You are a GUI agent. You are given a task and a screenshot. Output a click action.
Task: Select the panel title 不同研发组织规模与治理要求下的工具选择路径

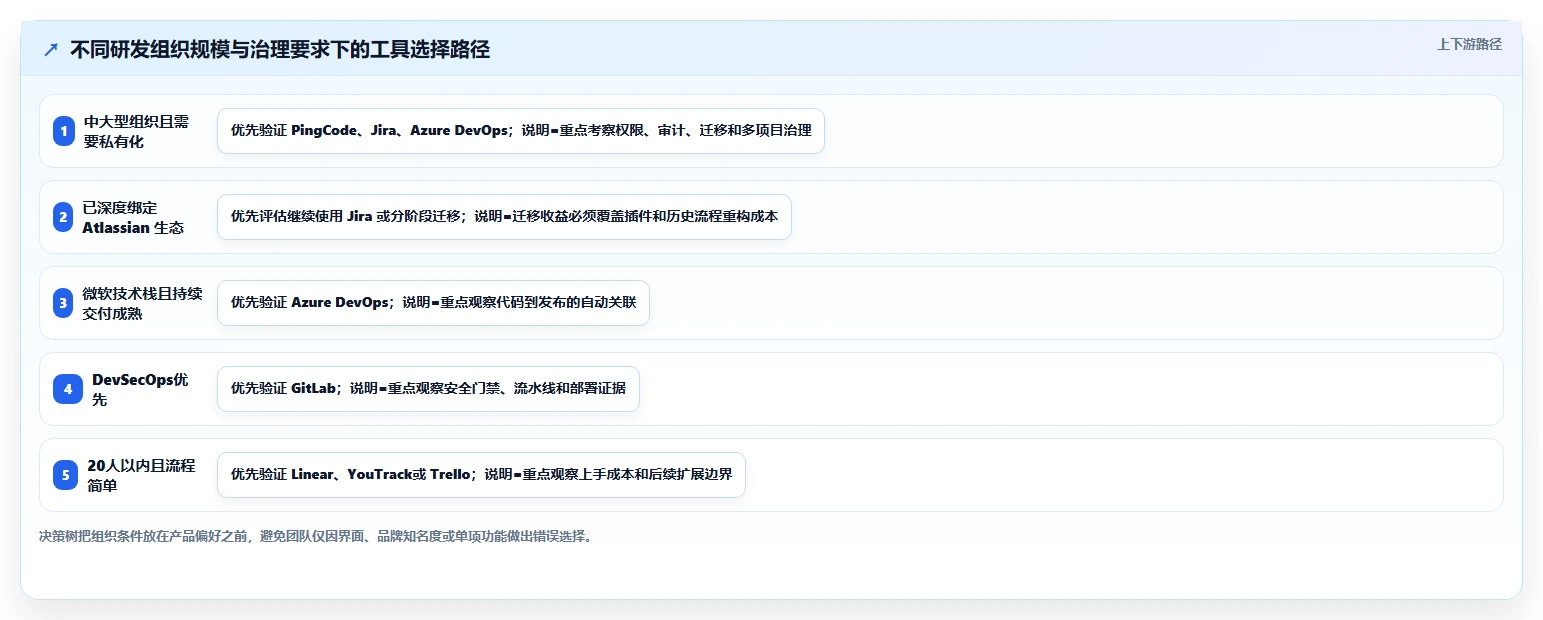tap(280, 50)
